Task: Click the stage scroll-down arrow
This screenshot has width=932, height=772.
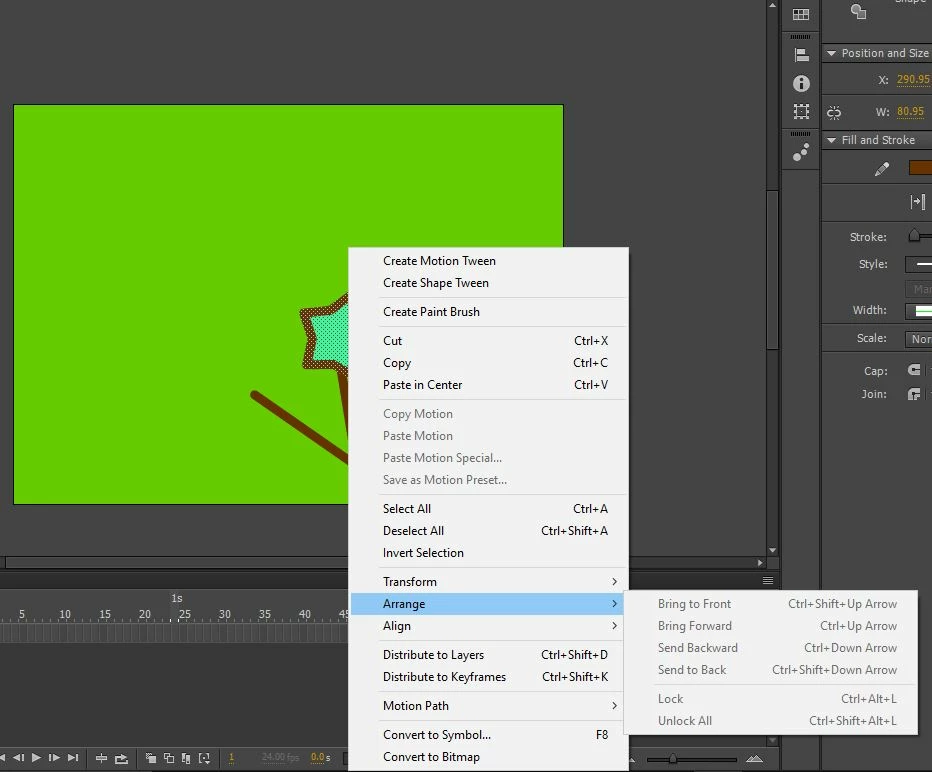Action: [772, 550]
